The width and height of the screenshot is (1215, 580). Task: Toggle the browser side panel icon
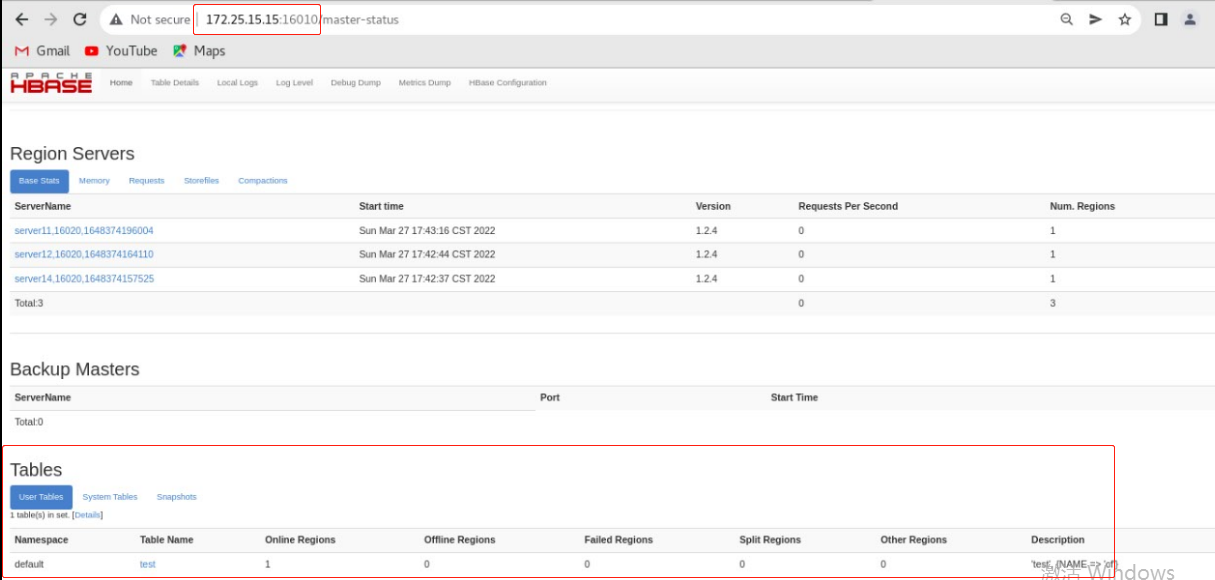[1161, 19]
